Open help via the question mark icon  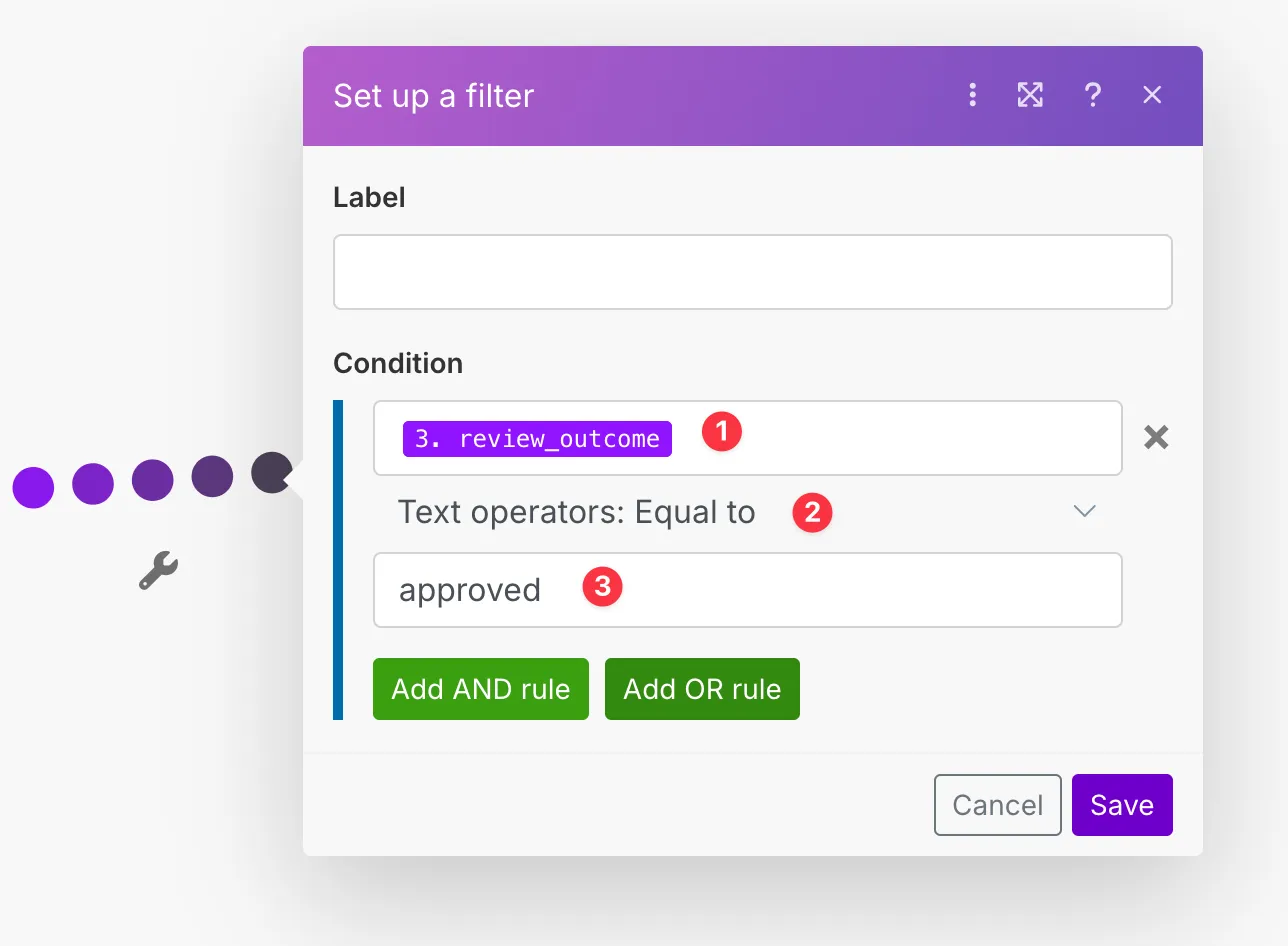pyautogui.click(x=1093, y=95)
